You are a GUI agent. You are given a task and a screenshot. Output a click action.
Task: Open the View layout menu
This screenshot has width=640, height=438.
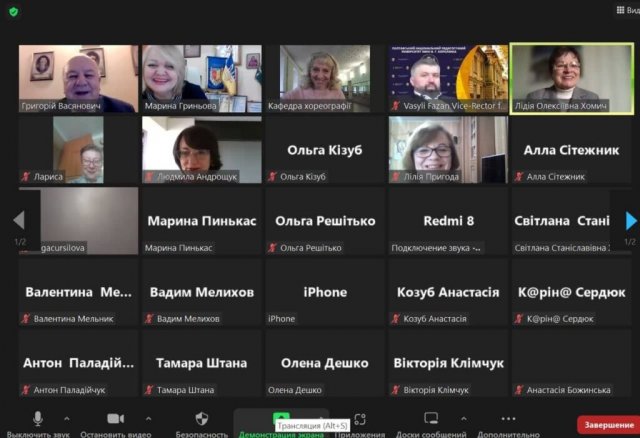point(625,9)
